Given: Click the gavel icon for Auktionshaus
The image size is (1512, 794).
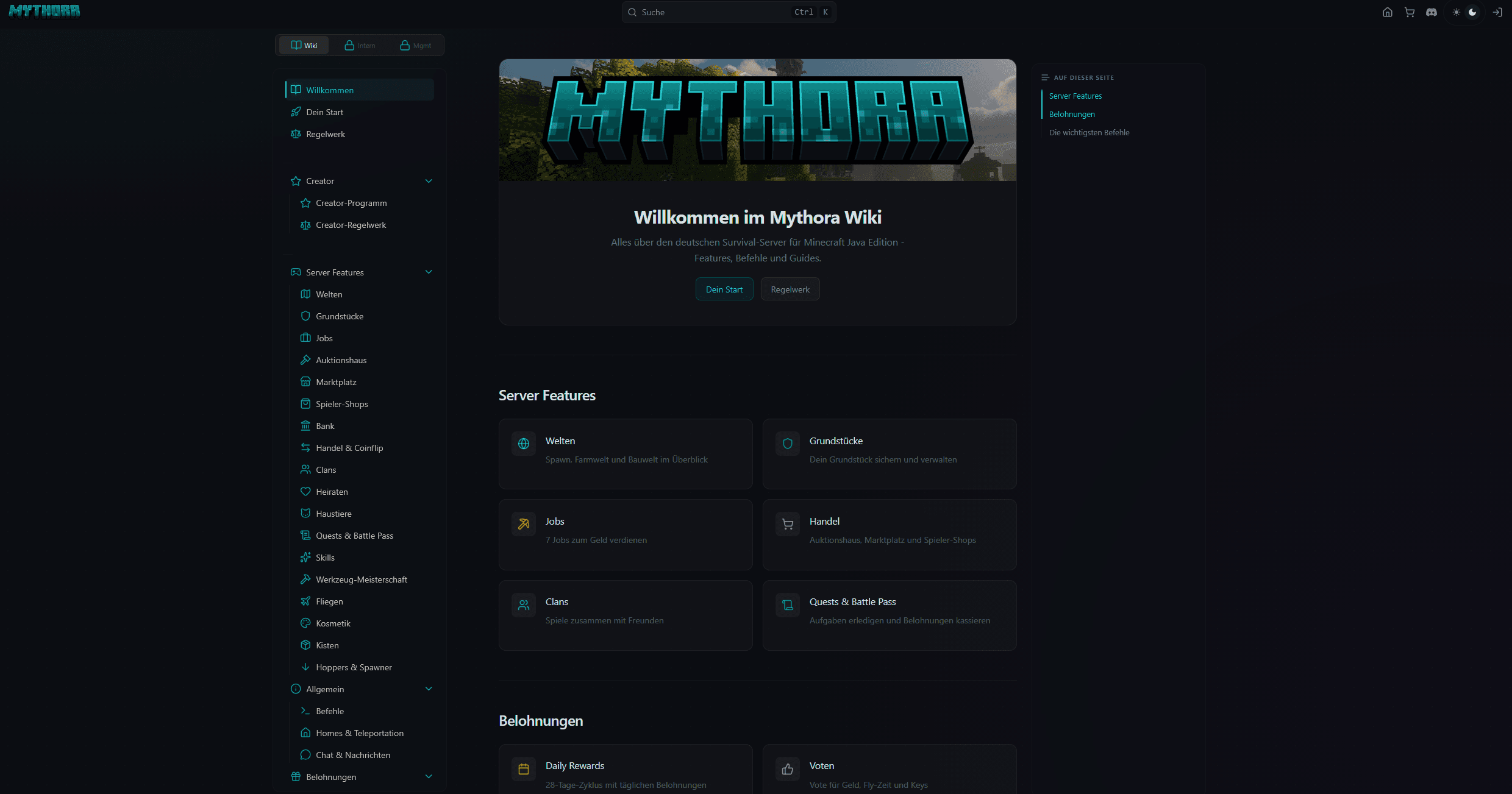Looking at the screenshot, I should click(x=305, y=360).
